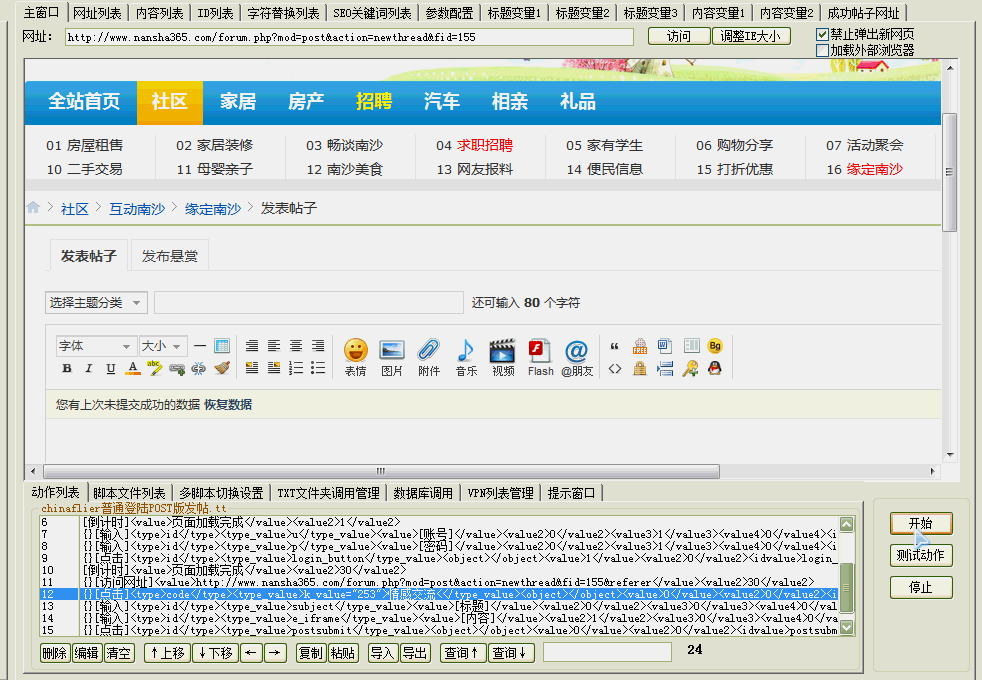Switch to the 脚本文件列表 tab
Viewport: 982px width, 680px height.
pyautogui.click(x=129, y=493)
